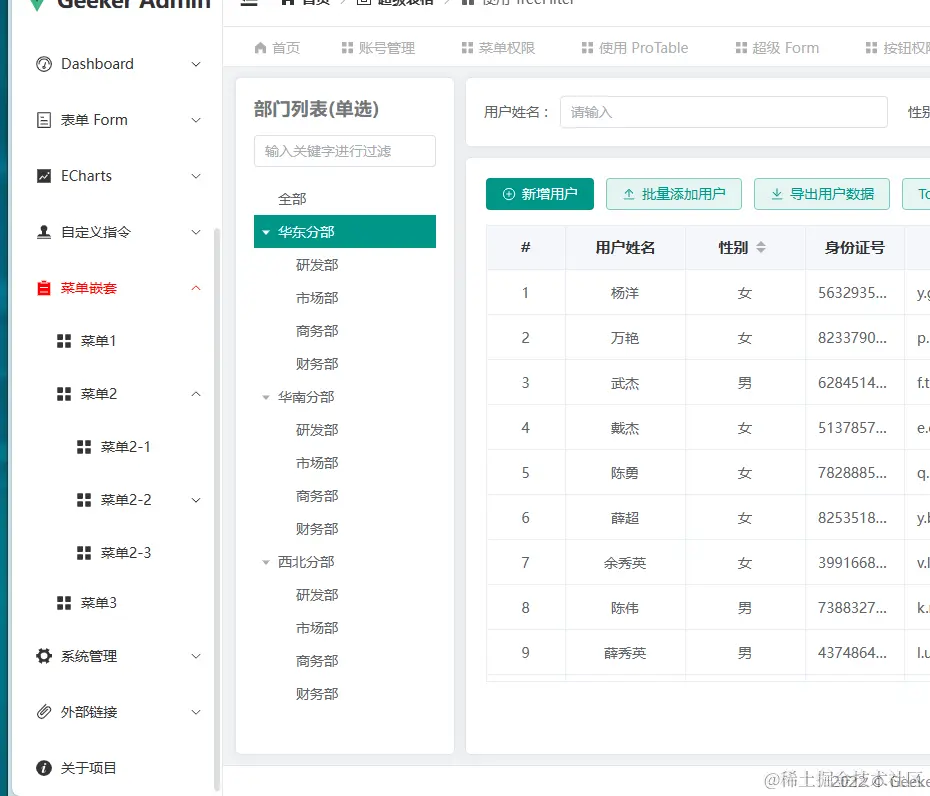Collapse the 菜单2 submenu chevron
Image resolution: width=930 pixels, height=796 pixels.
pyautogui.click(x=196, y=394)
